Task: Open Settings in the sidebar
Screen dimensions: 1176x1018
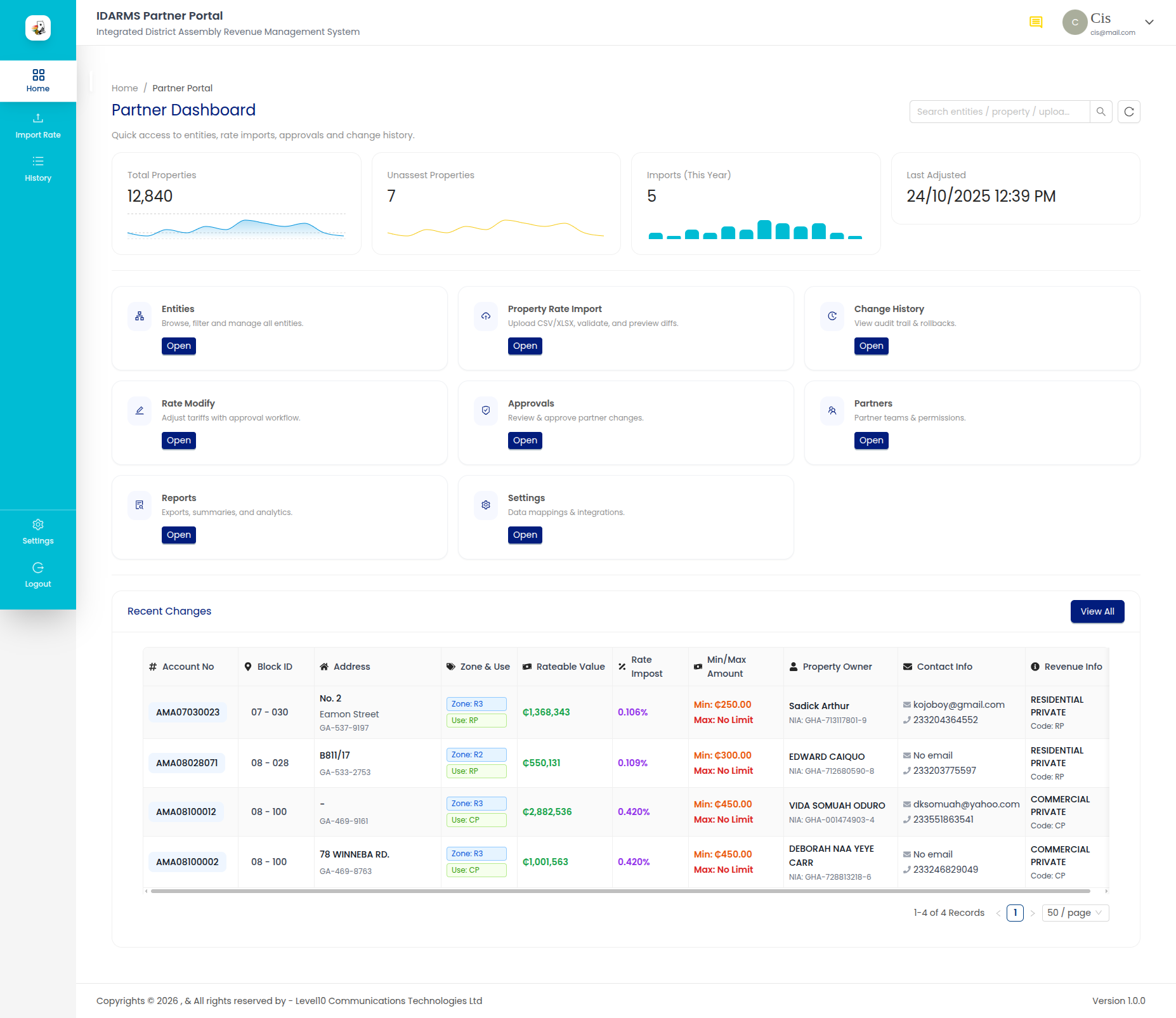Action: [38, 532]
